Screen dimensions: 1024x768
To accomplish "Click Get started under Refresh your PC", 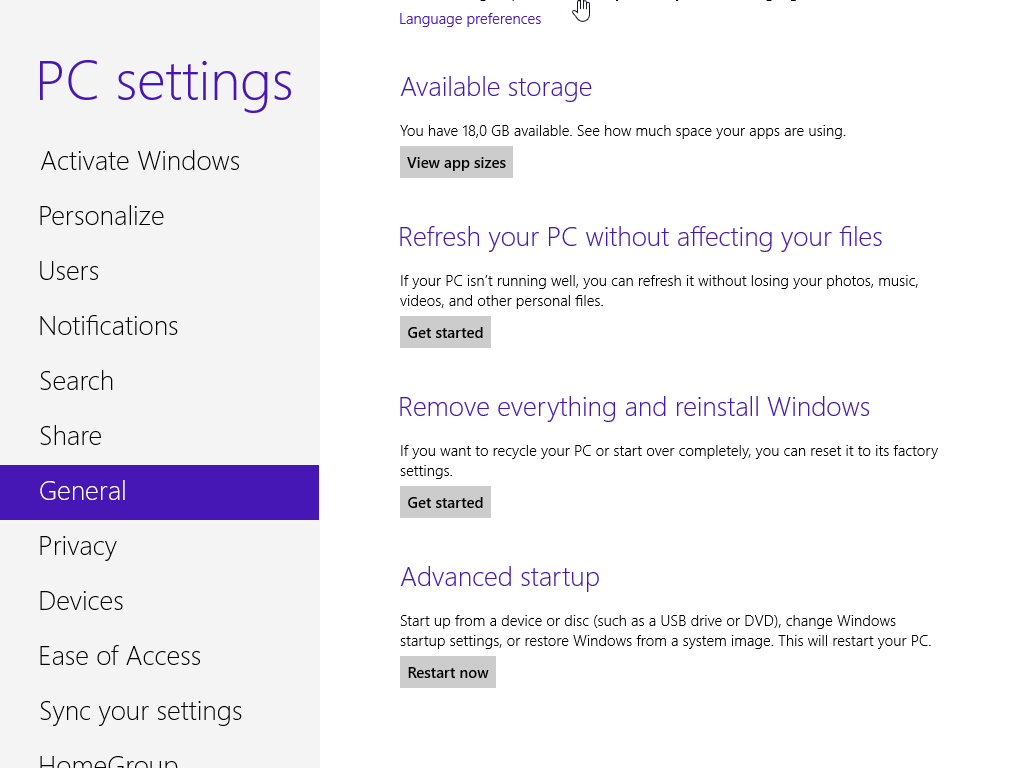I will pyautogui.click(x=445, y=332).
